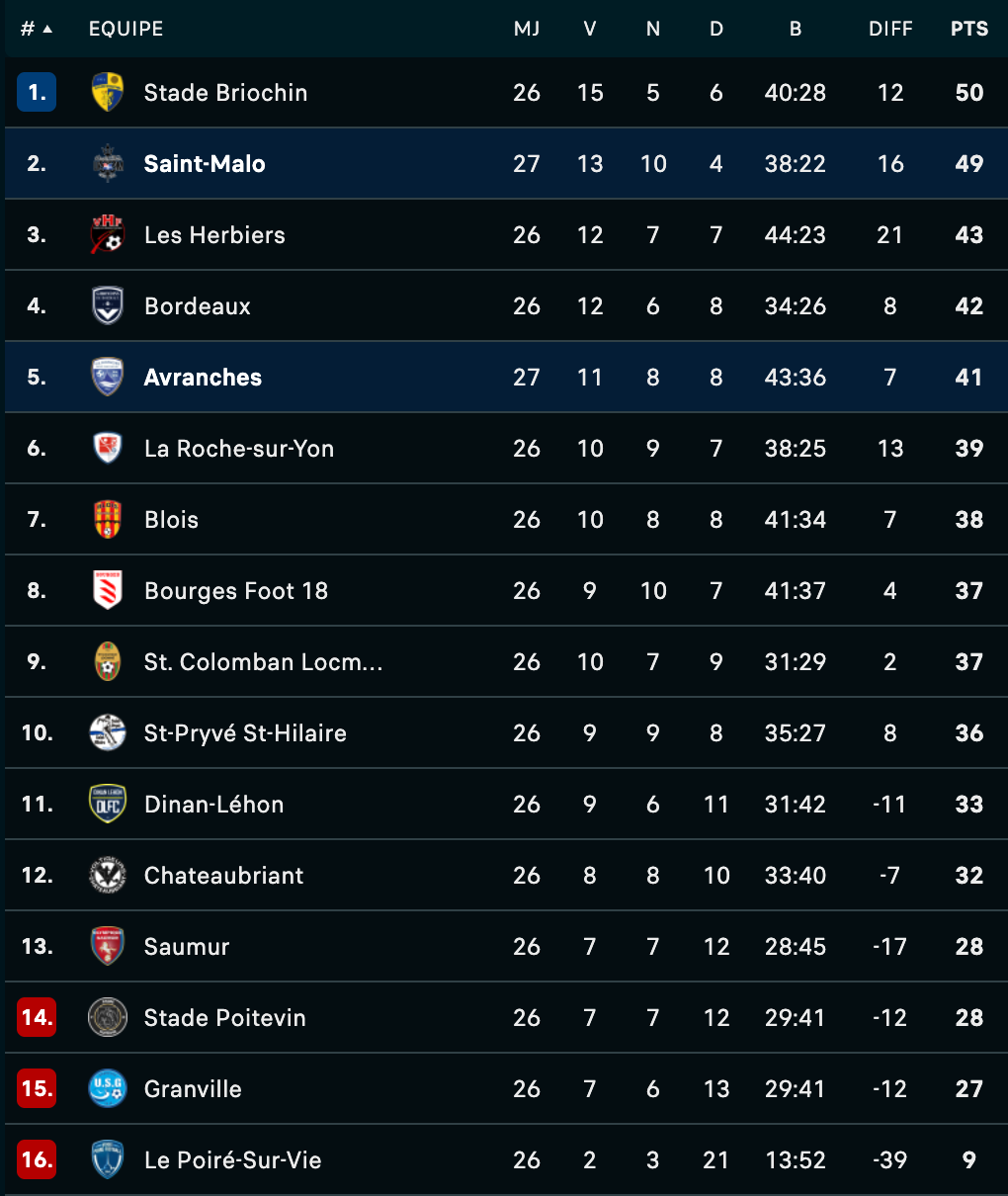Click the Avranches shield logo
The image size is (1008, 1196).
[x=107, y=377]
